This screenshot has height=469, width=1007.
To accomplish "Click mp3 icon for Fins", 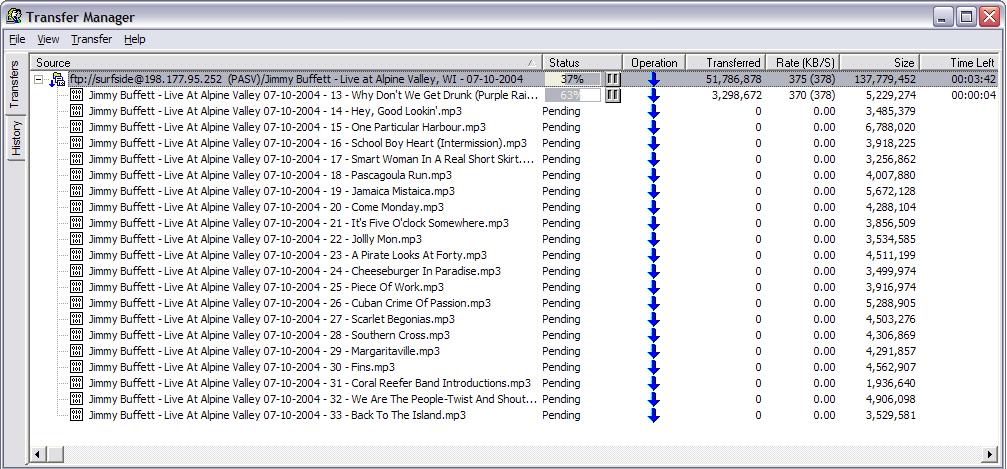I will point(76,367).
